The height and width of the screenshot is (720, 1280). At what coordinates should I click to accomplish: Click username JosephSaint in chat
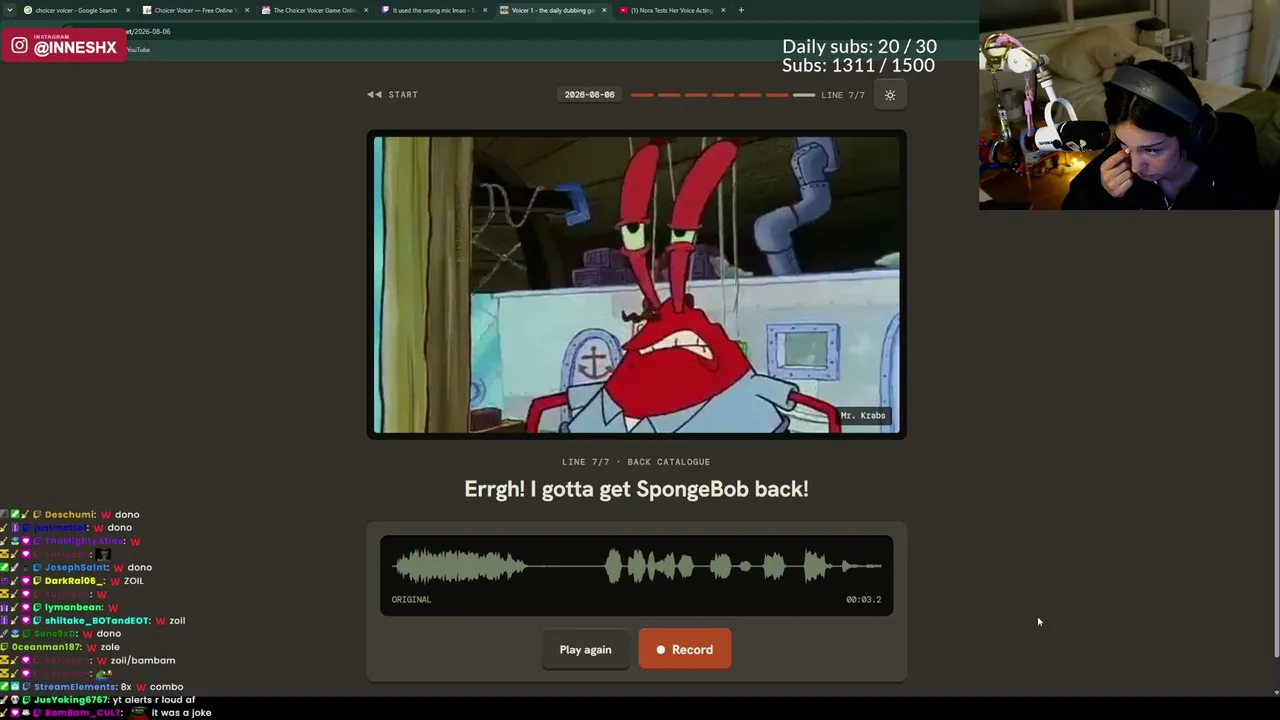76,568
